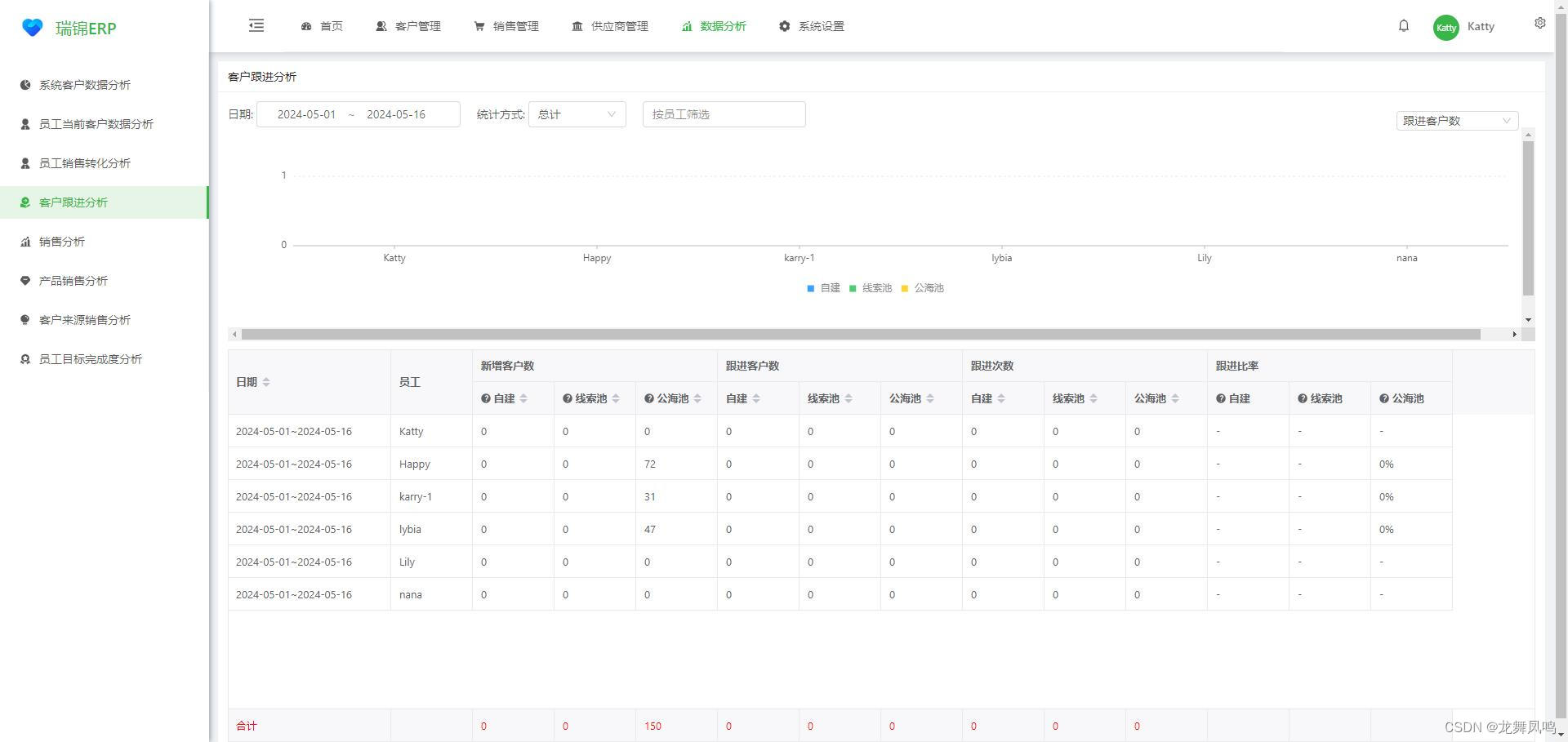1568x742 pixels.
Task: Sort by 新增客户数 自建 column
Action: [523, 398]
